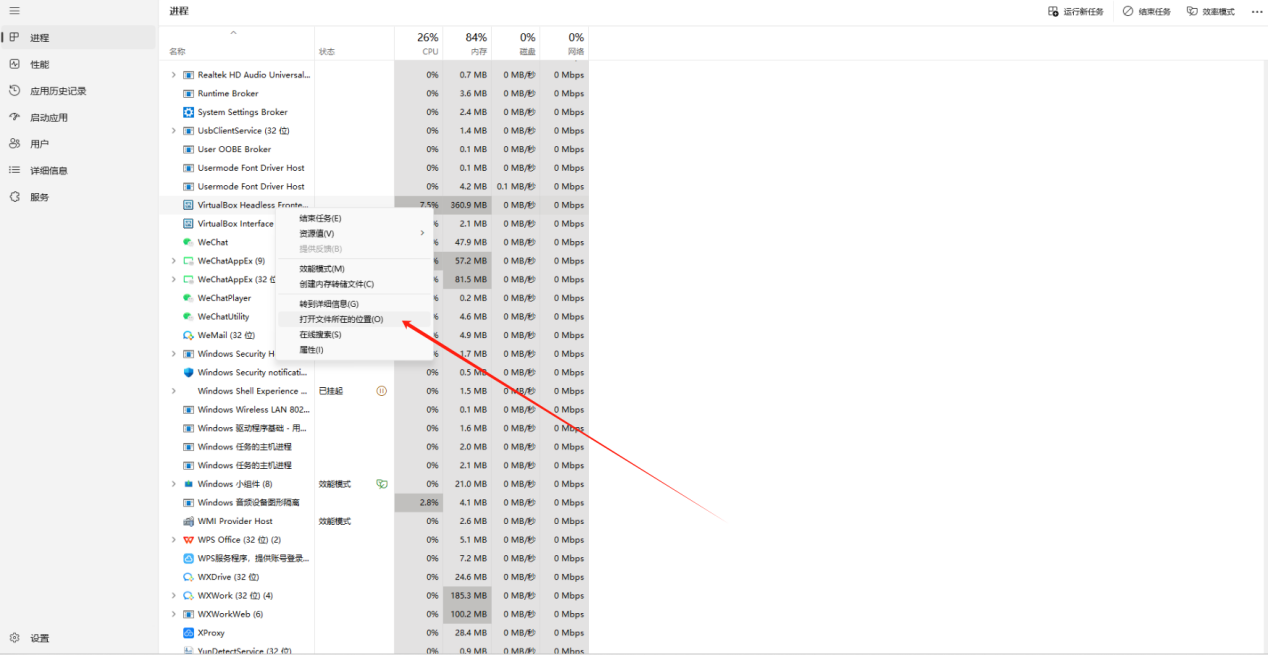1268x655 pixels.
Task: Sort by the 网络 column header
Action: click(565, 43)
